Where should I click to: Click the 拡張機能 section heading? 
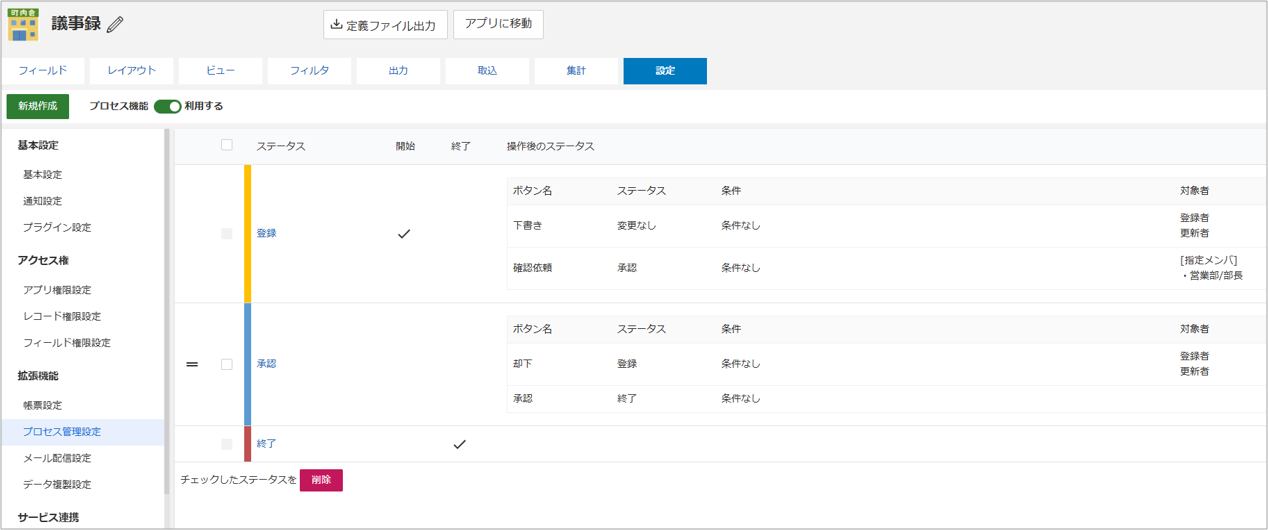[x=38, y=375]
